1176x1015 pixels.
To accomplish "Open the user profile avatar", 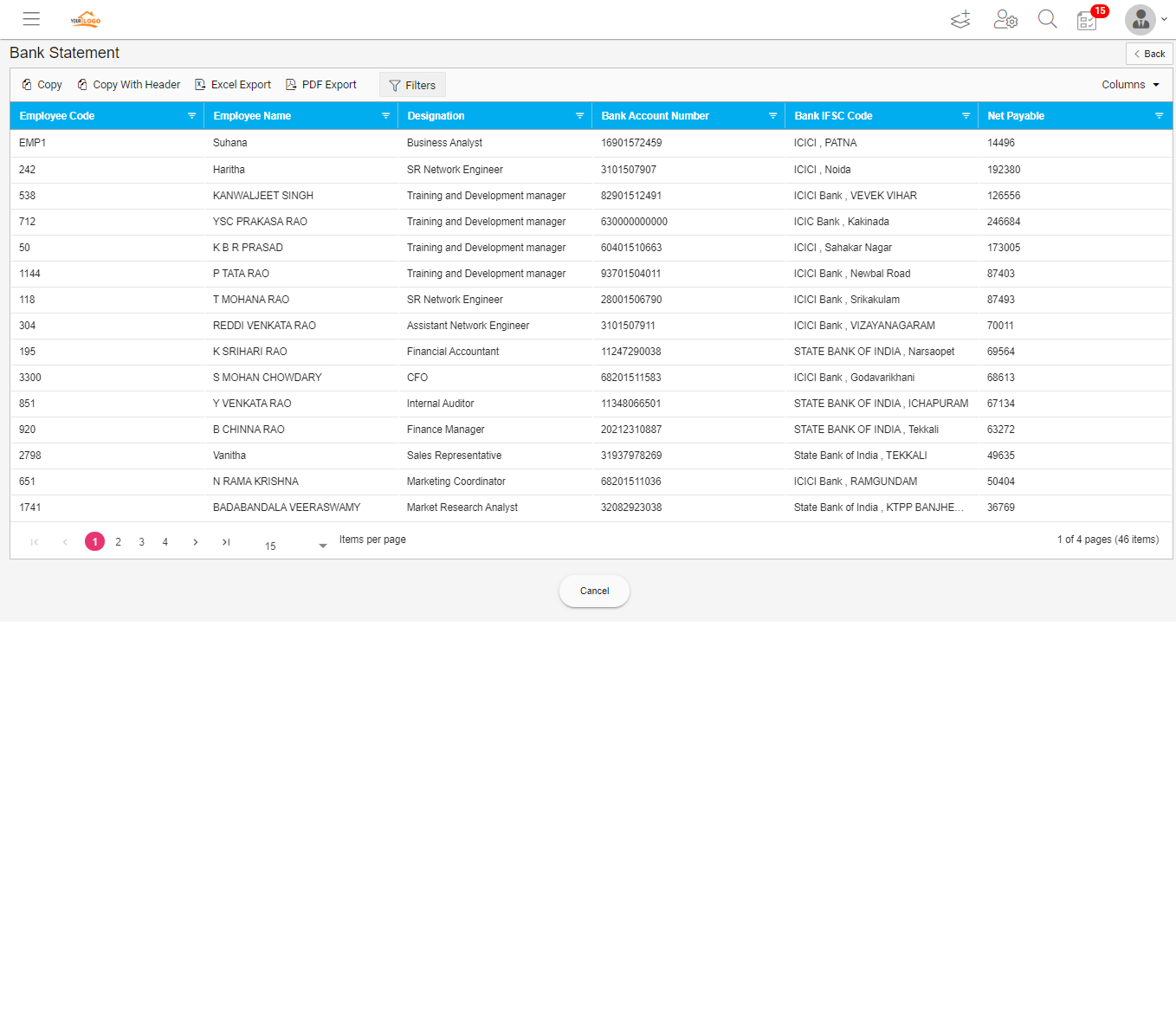I will tap(1140, 20).
